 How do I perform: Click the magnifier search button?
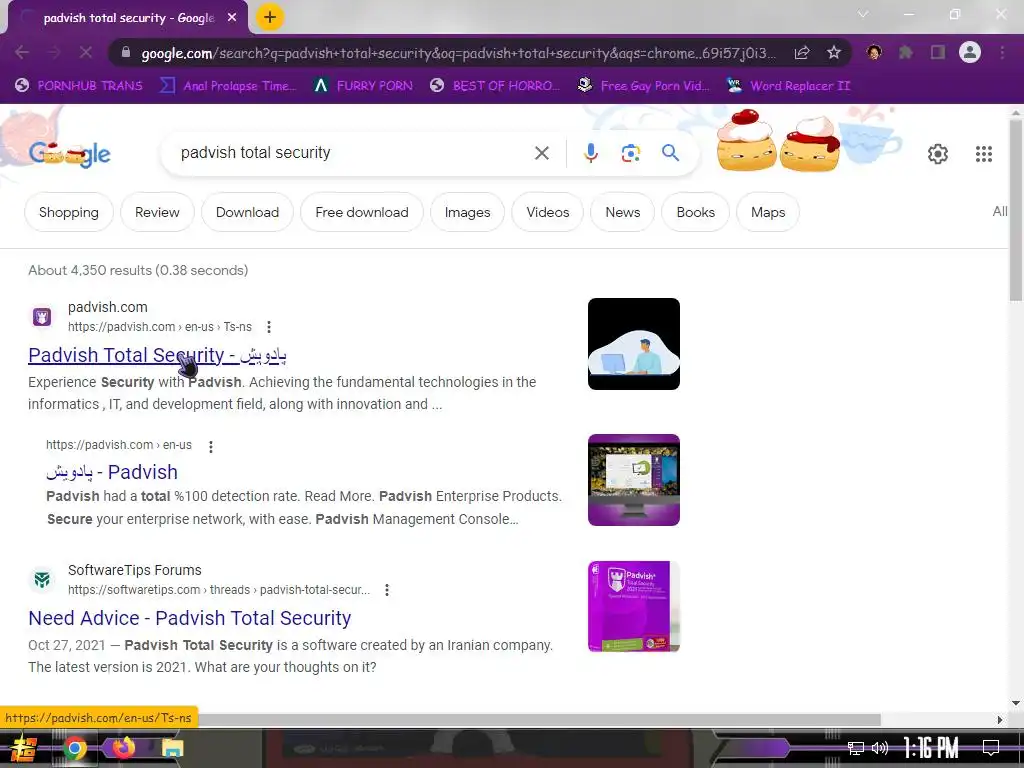pyautogui.click(x=670, y=153)
